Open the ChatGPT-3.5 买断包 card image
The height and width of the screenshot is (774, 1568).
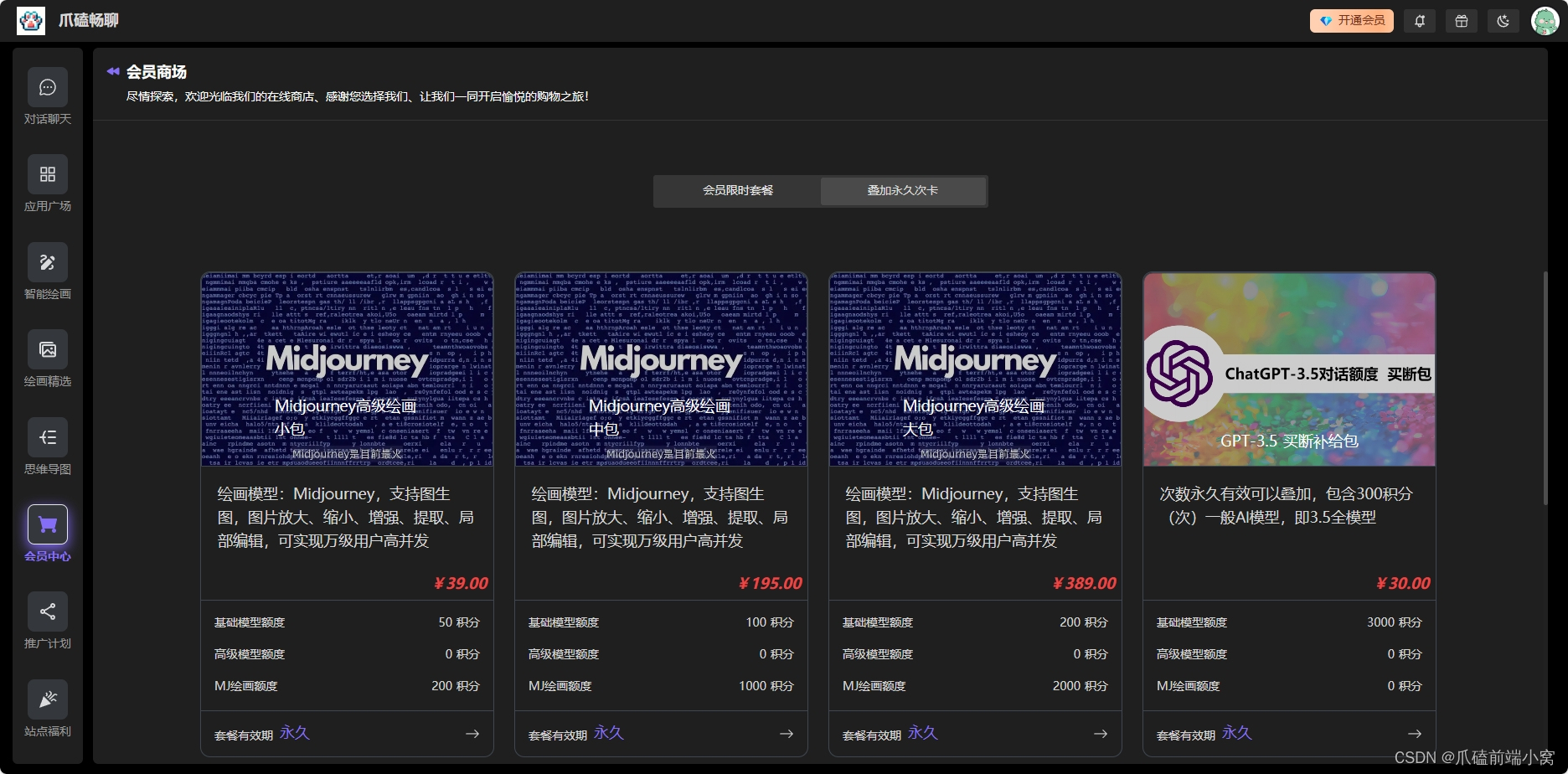(1290, 369)
